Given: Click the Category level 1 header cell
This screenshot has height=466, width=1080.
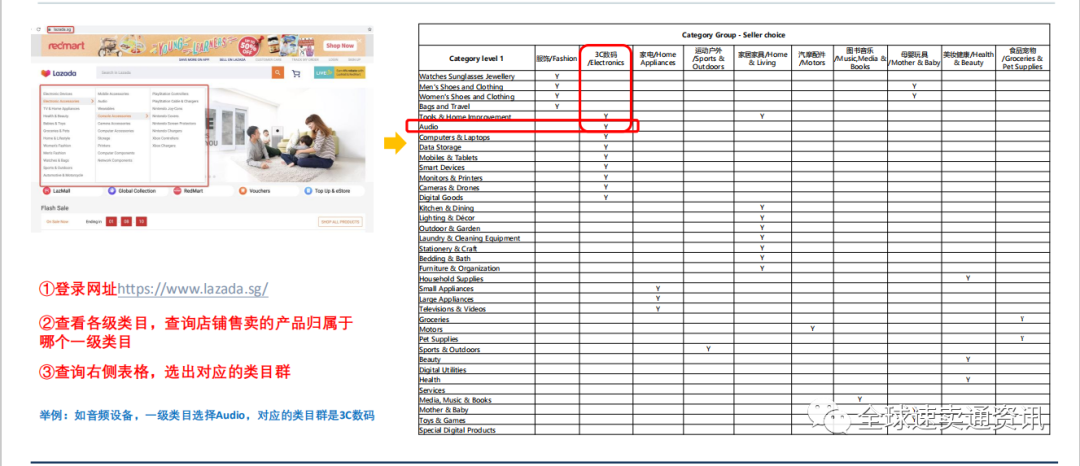Looking at the screenshot, I should [x=477, y=59].
